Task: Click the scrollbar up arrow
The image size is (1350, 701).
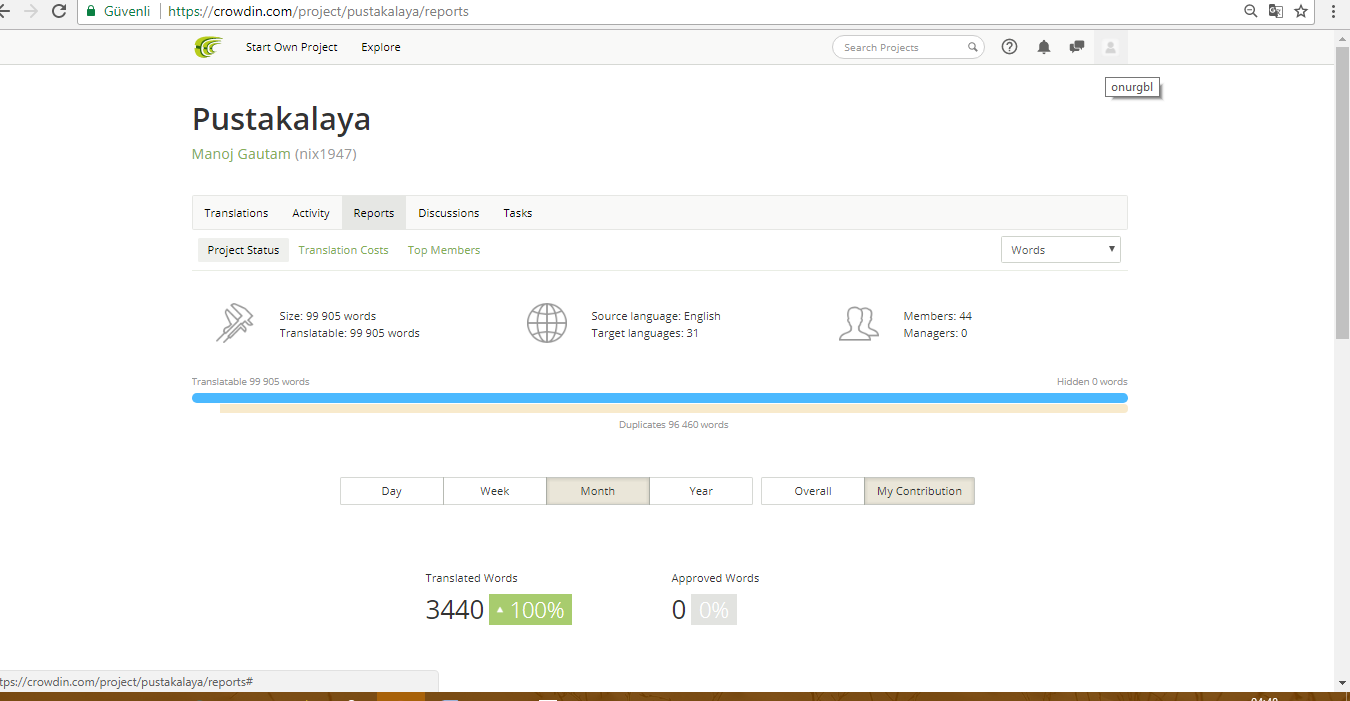Action: pyautogui.click(x=1342, y=38)
